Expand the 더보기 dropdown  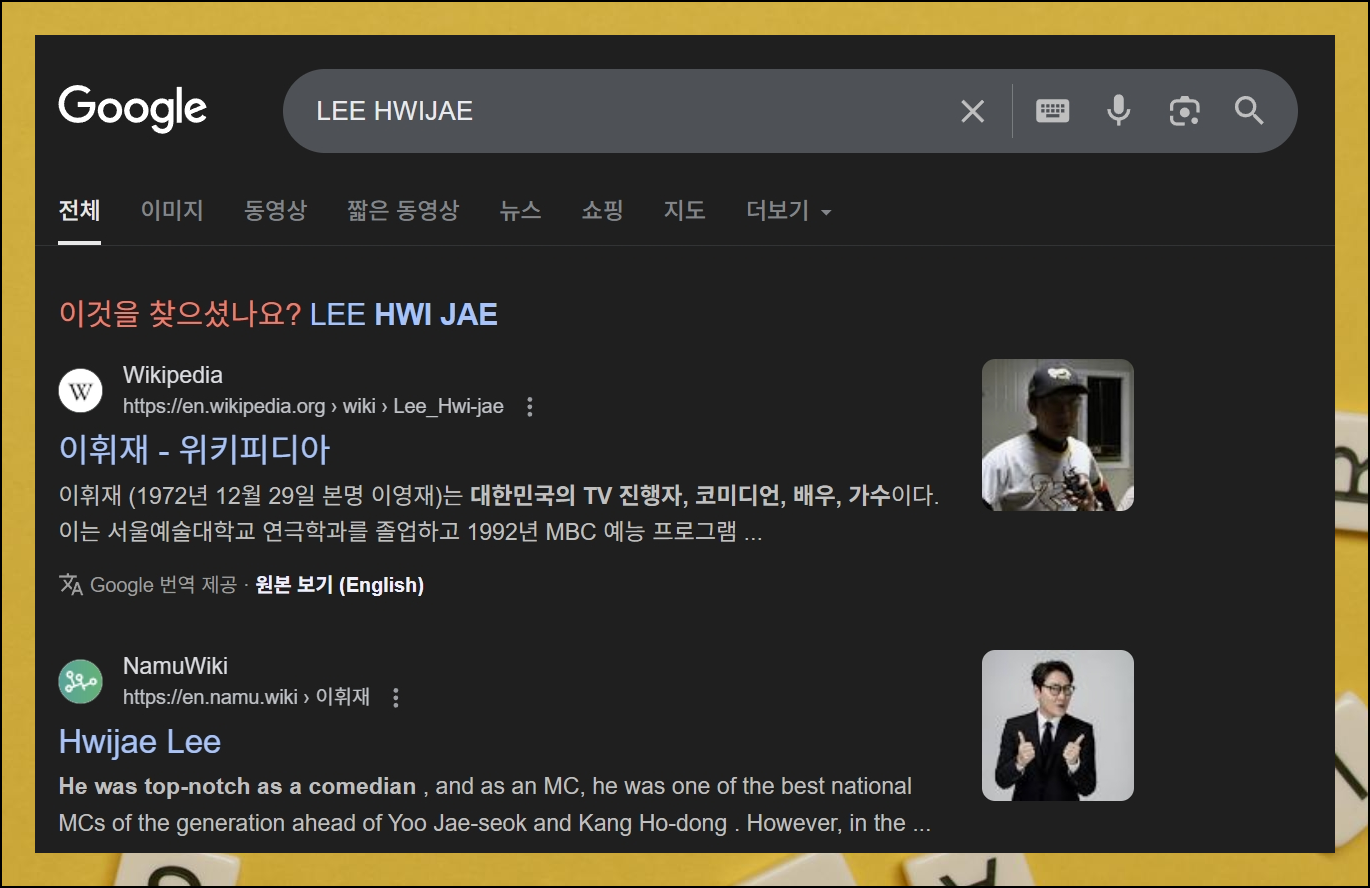789,210
